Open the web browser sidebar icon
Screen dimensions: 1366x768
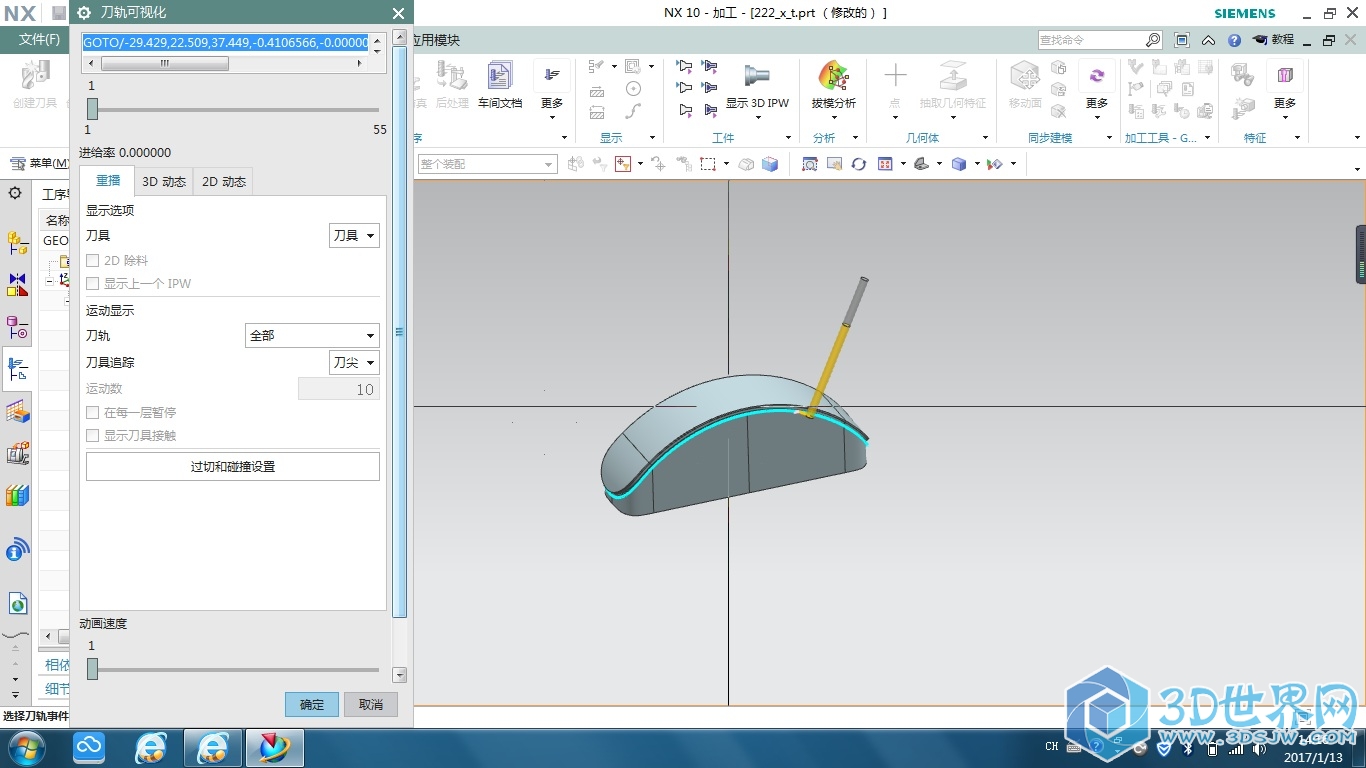pyautogui.click(x=17, y=603)
